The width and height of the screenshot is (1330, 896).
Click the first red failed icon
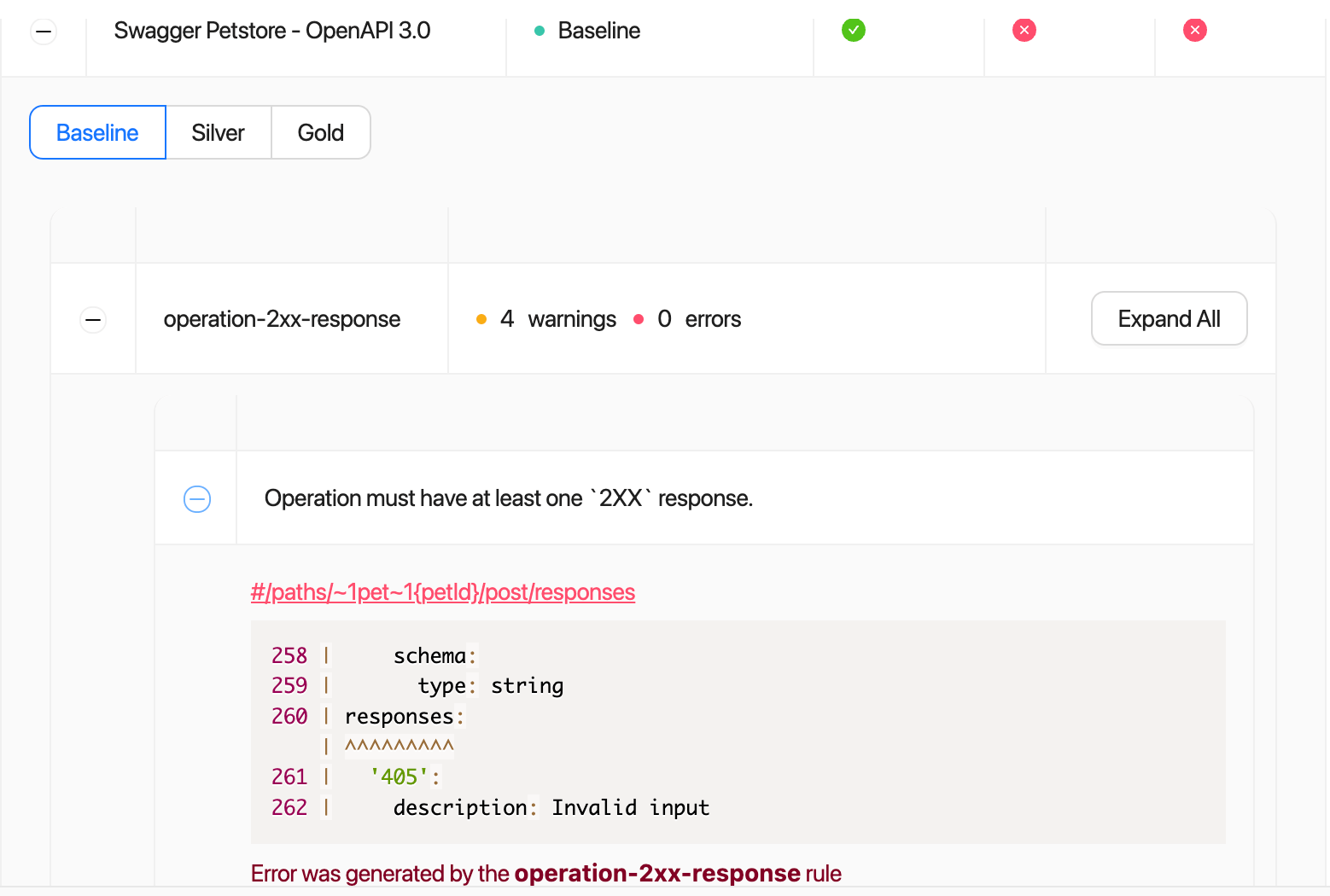click(1024, 30)
